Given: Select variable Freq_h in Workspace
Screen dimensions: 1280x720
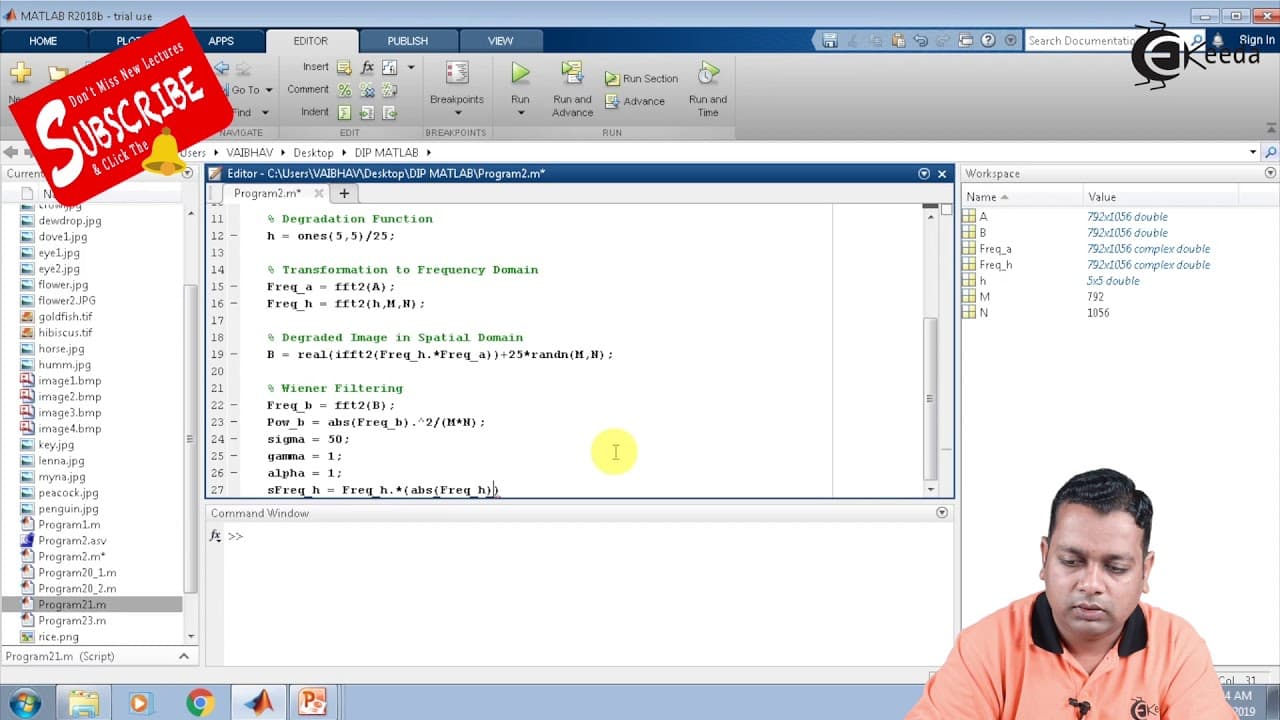Looking at the screenshot, I should tap(996, 265).
